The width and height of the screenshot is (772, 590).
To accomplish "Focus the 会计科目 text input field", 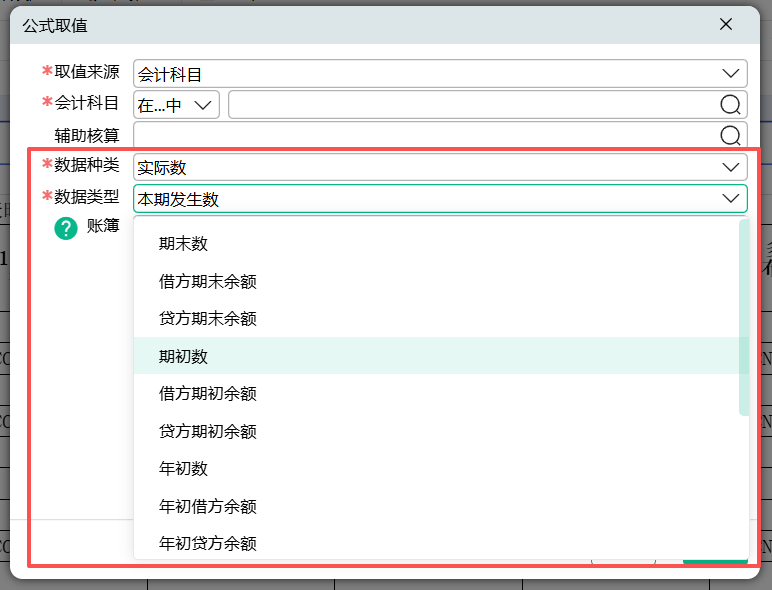I will [x=470, y=105].
